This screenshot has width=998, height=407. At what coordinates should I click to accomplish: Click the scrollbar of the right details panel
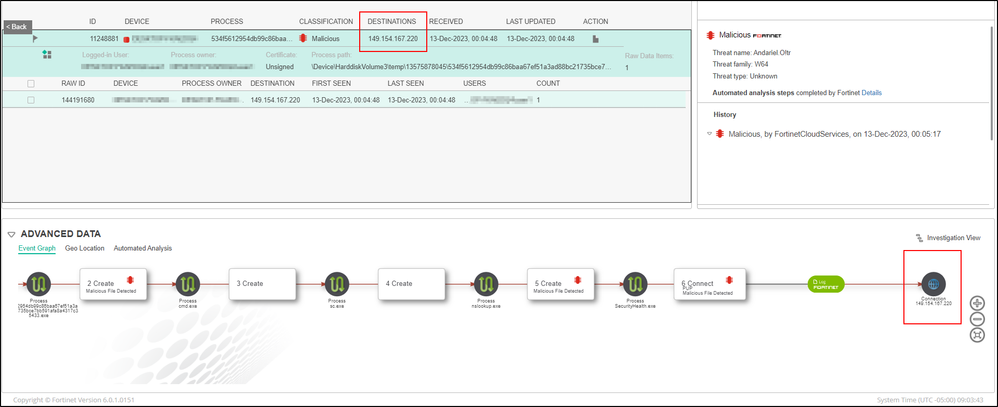992,83
